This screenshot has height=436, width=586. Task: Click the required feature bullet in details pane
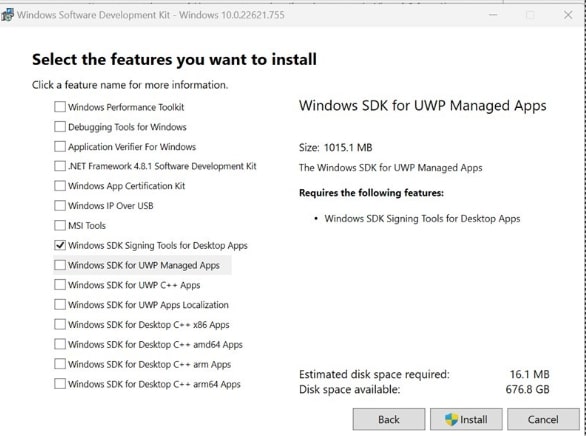tap(422, 219)
